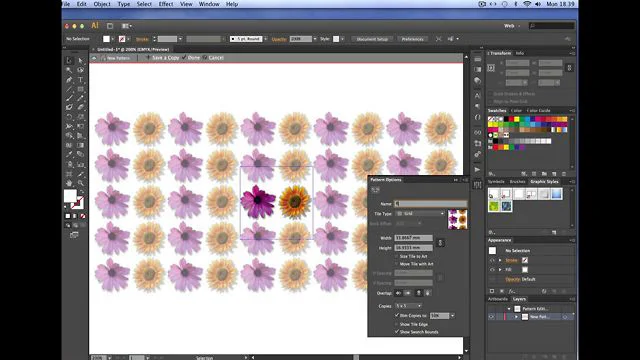Click the pattern Name input field

coord(430,203)
